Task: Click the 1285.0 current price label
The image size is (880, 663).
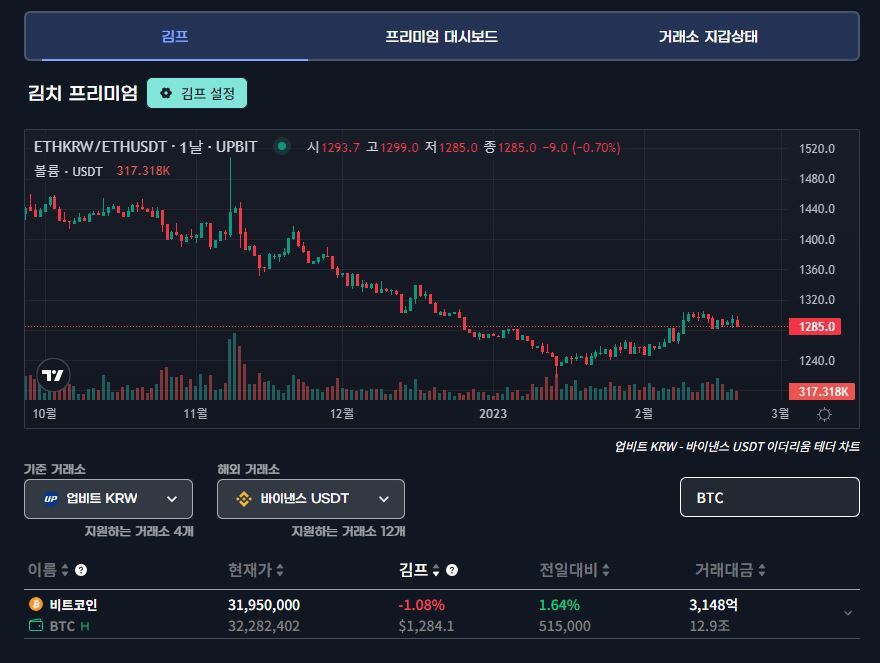Action: (815, 327)
